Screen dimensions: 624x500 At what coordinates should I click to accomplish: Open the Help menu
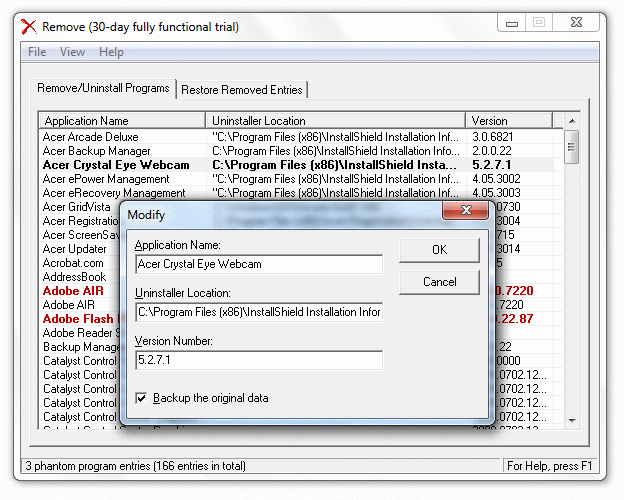click(111, 52)
